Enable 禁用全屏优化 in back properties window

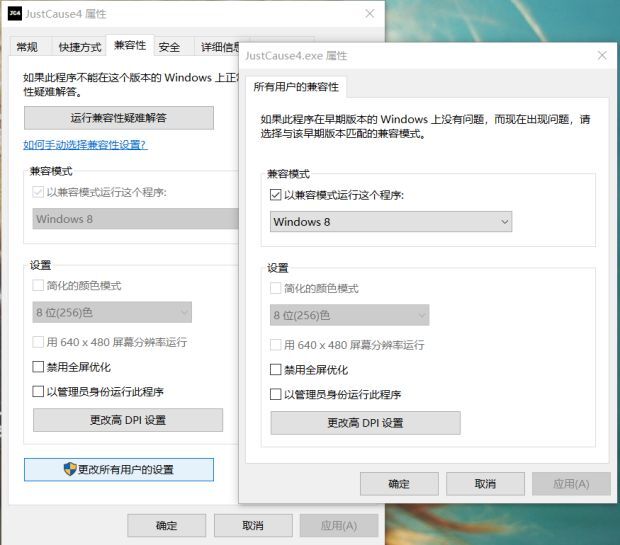[38, 367]
